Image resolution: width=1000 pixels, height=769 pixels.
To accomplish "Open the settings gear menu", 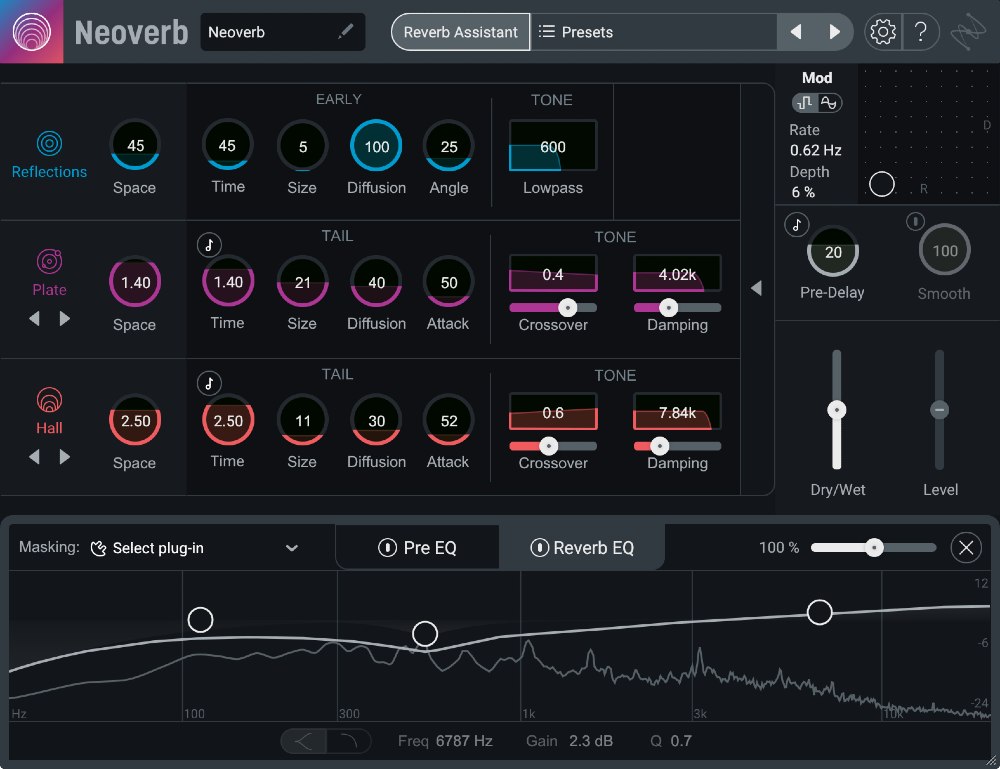I will [x=881, y=31].
